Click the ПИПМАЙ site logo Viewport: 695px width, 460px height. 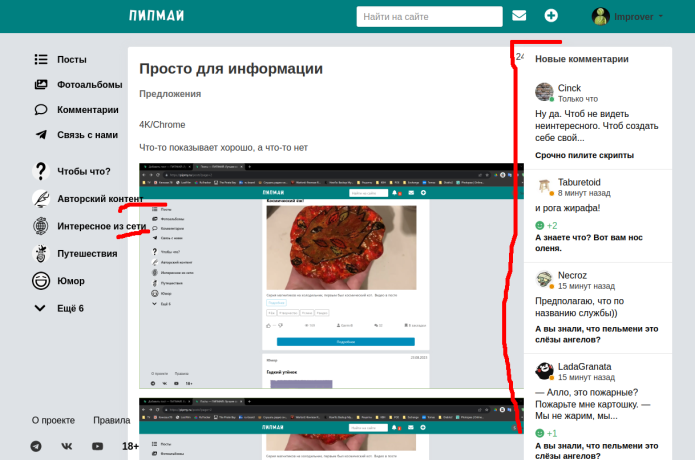156,16
